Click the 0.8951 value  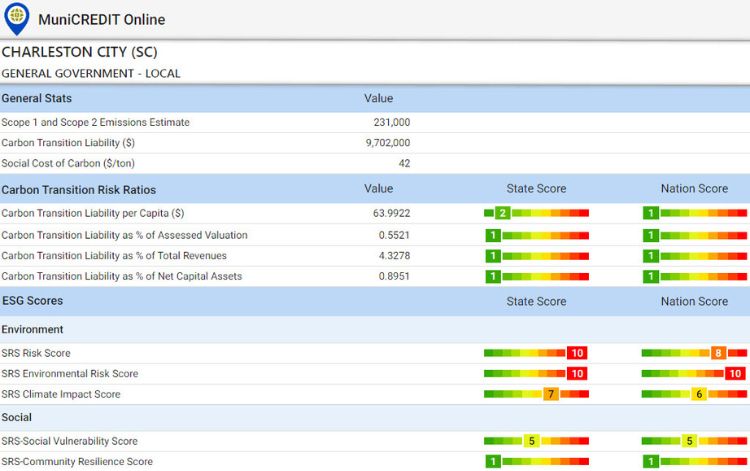(x=394, y=276)
